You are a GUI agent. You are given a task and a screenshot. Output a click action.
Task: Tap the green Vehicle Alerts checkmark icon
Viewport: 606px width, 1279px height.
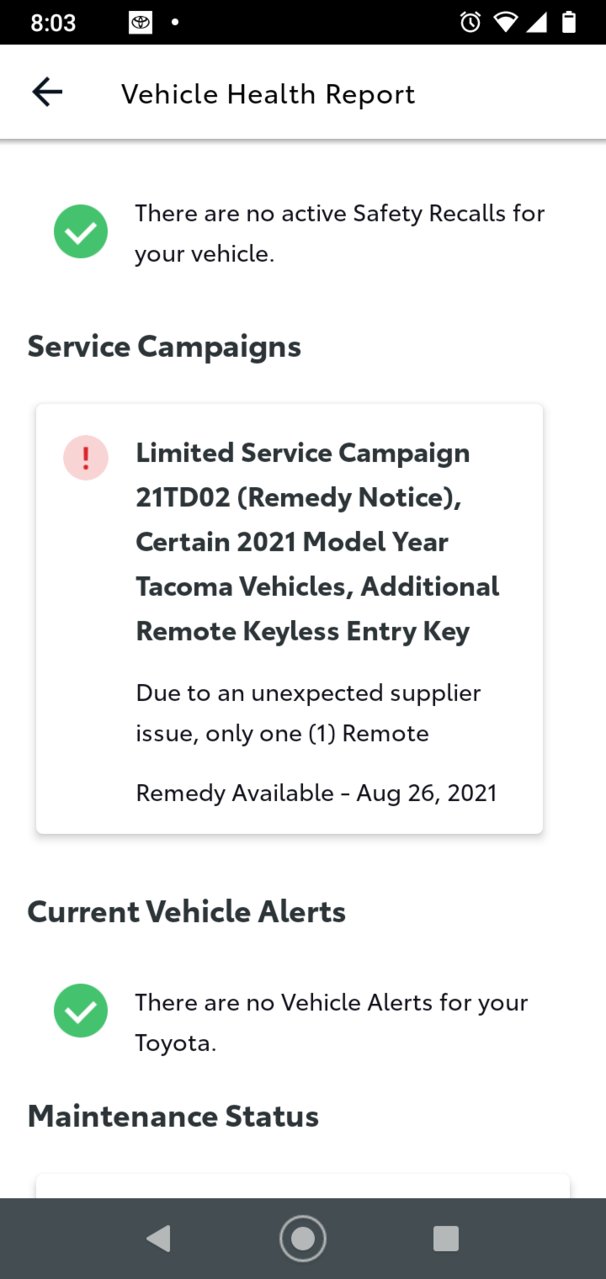click(81, 1010)
